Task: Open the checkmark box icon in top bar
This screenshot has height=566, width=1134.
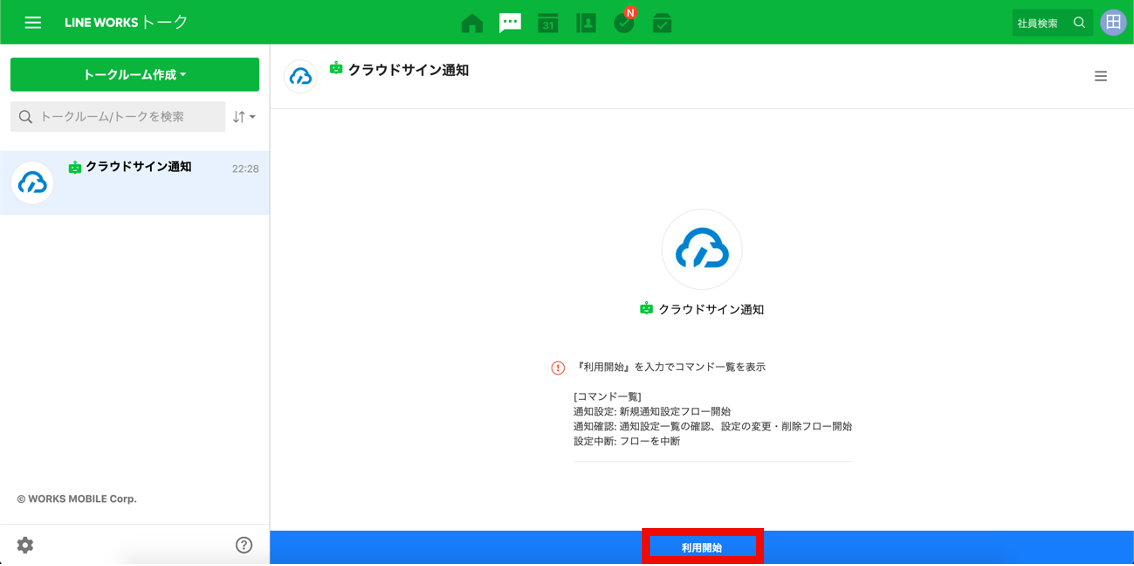Action: (662, 23)
